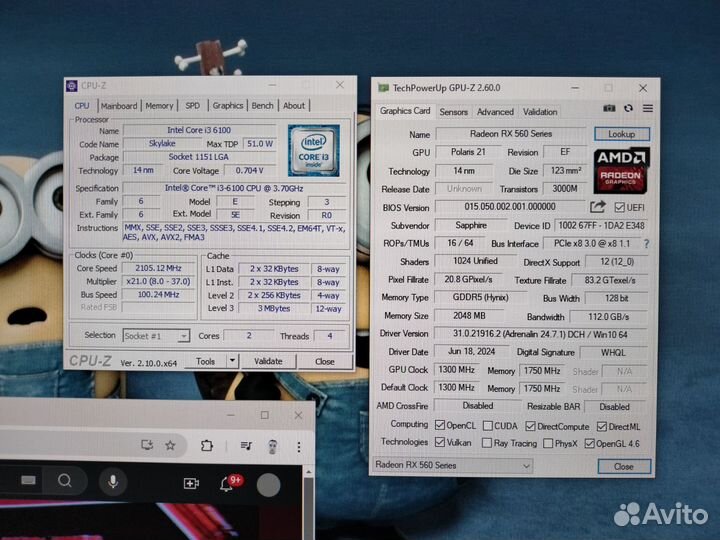Open browser media control icon
The image size is (720, 540).
point(246,445)
